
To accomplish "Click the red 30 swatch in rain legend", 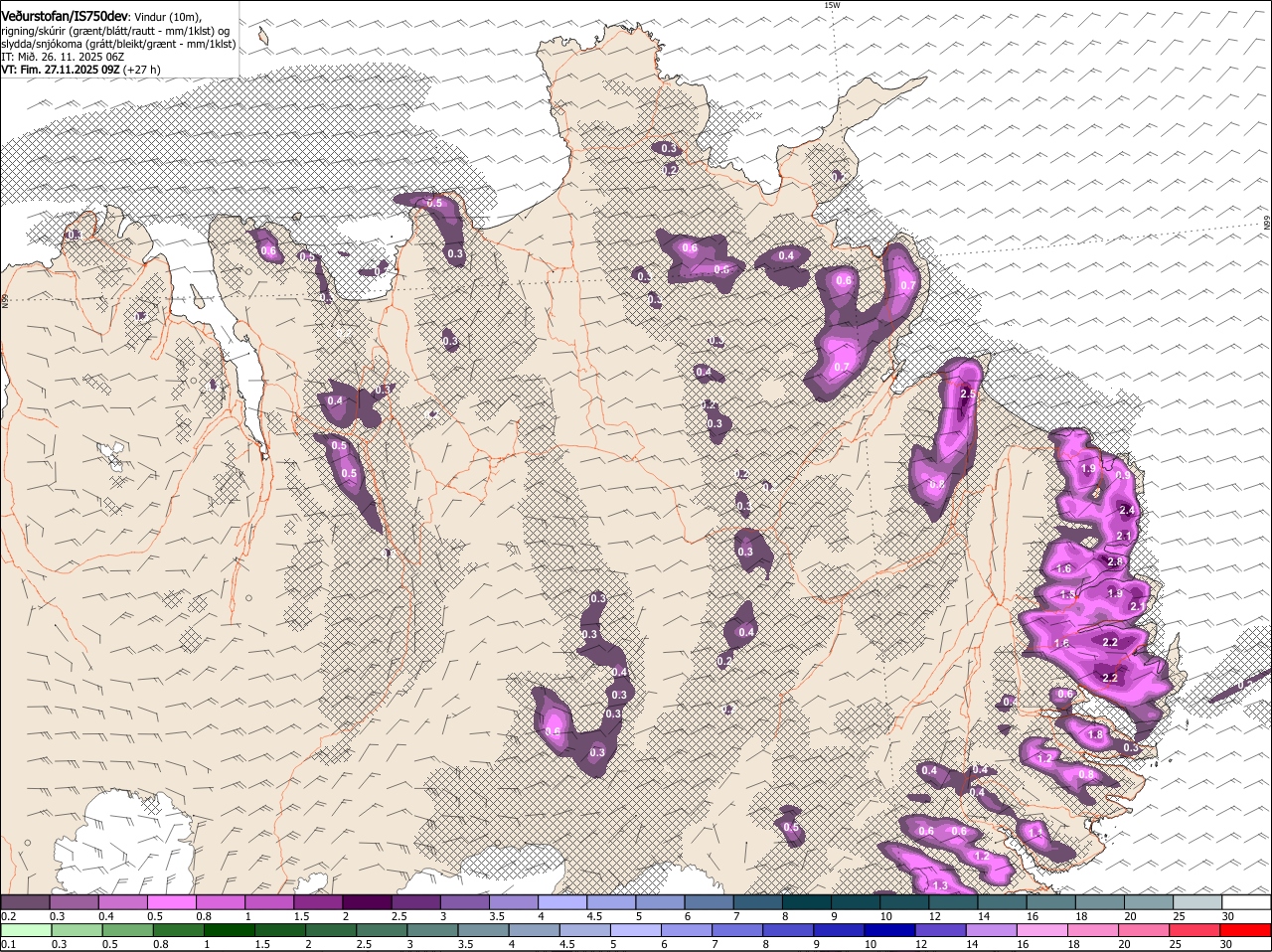I will (x=1246, y=930).
